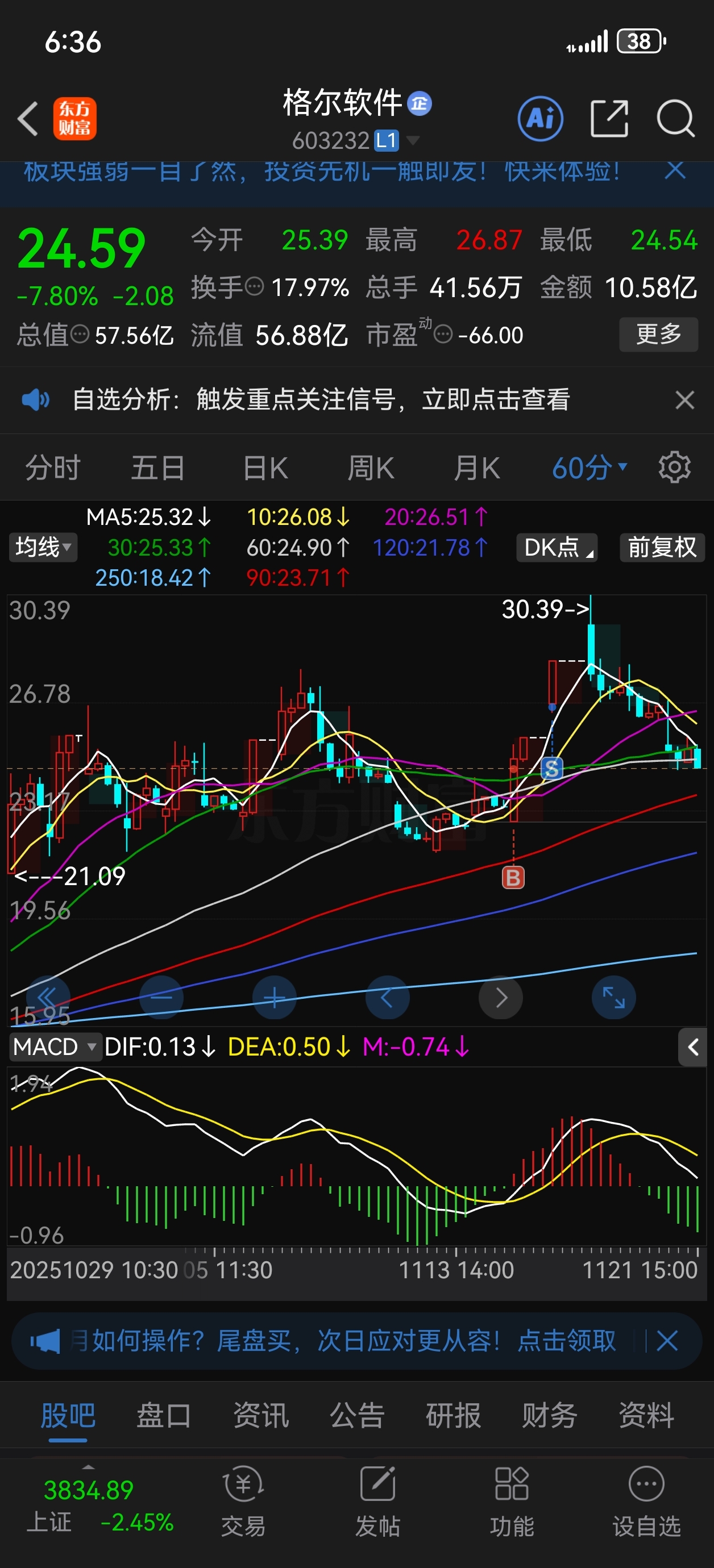Dismiss the 自选分析 notice
714x1568 pixels.
coord(685,400)
